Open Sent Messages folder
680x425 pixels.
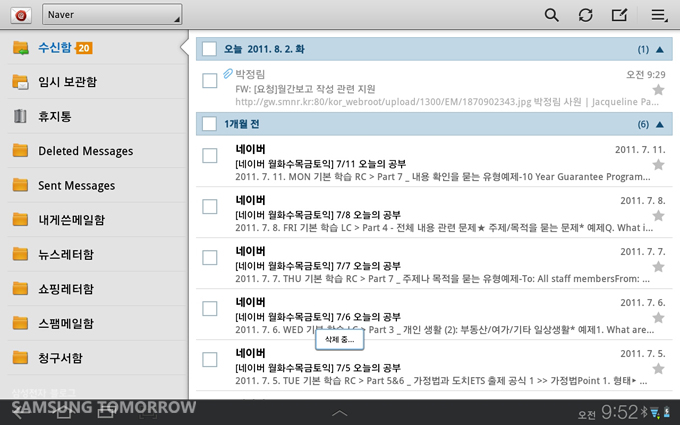[96, 185]
